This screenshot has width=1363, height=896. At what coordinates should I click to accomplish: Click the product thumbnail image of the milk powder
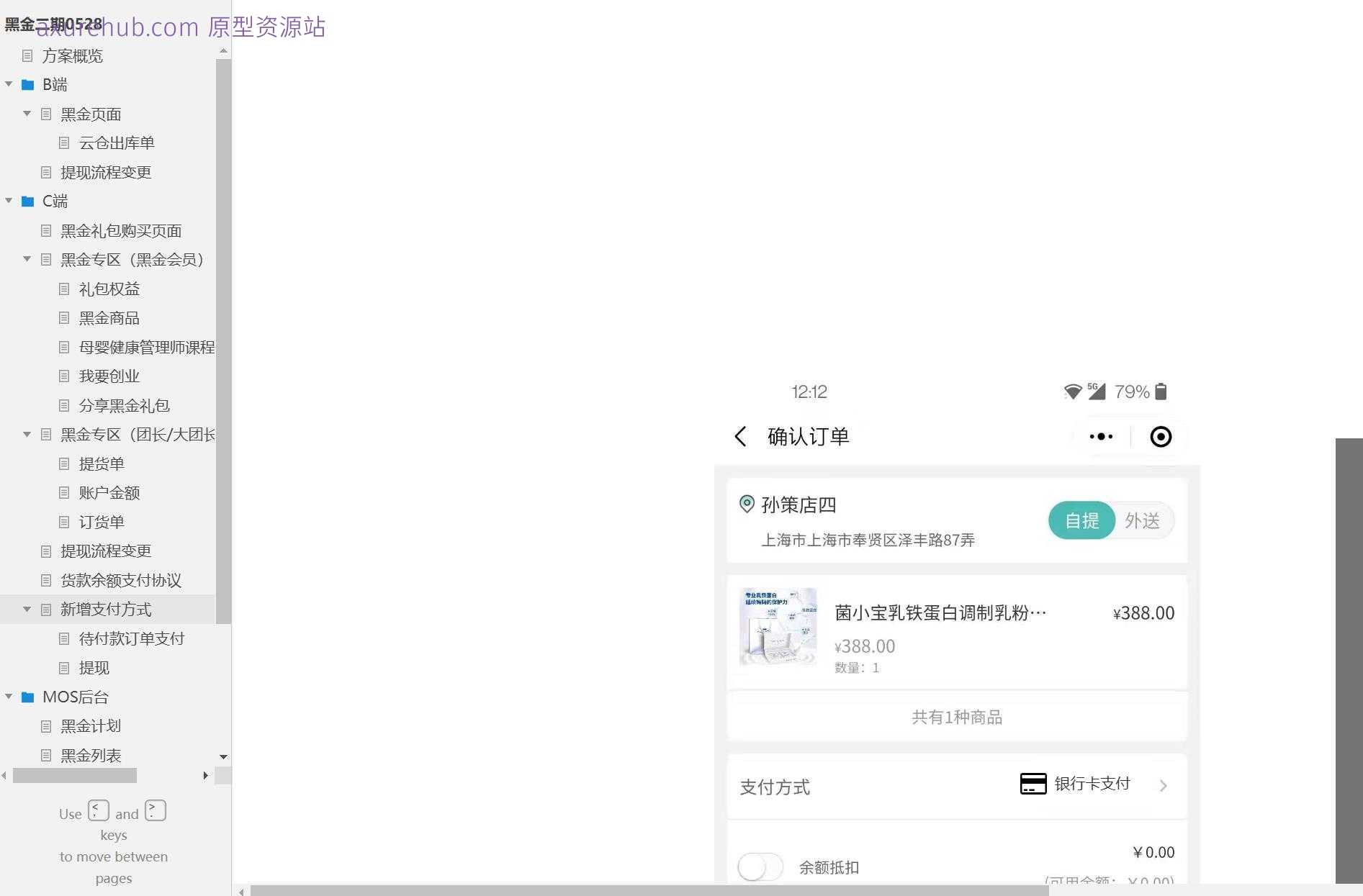pos(778,627)
